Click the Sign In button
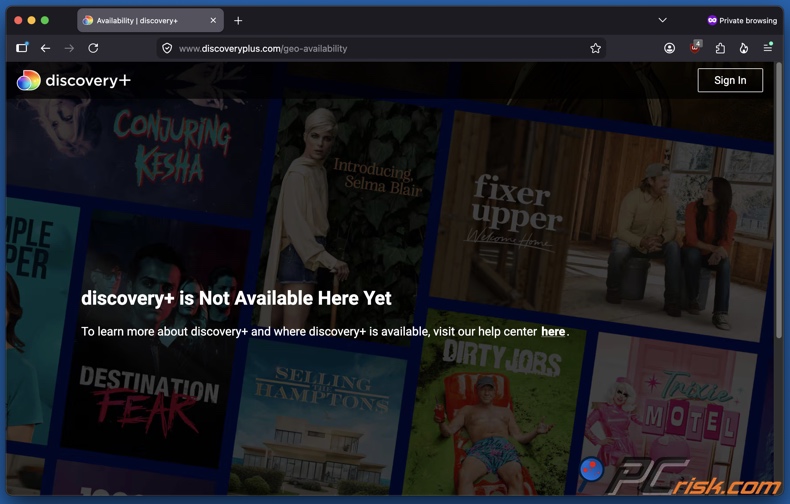This screenshot has width=790, height=504. pyautogui.click(x=730, y=80)
